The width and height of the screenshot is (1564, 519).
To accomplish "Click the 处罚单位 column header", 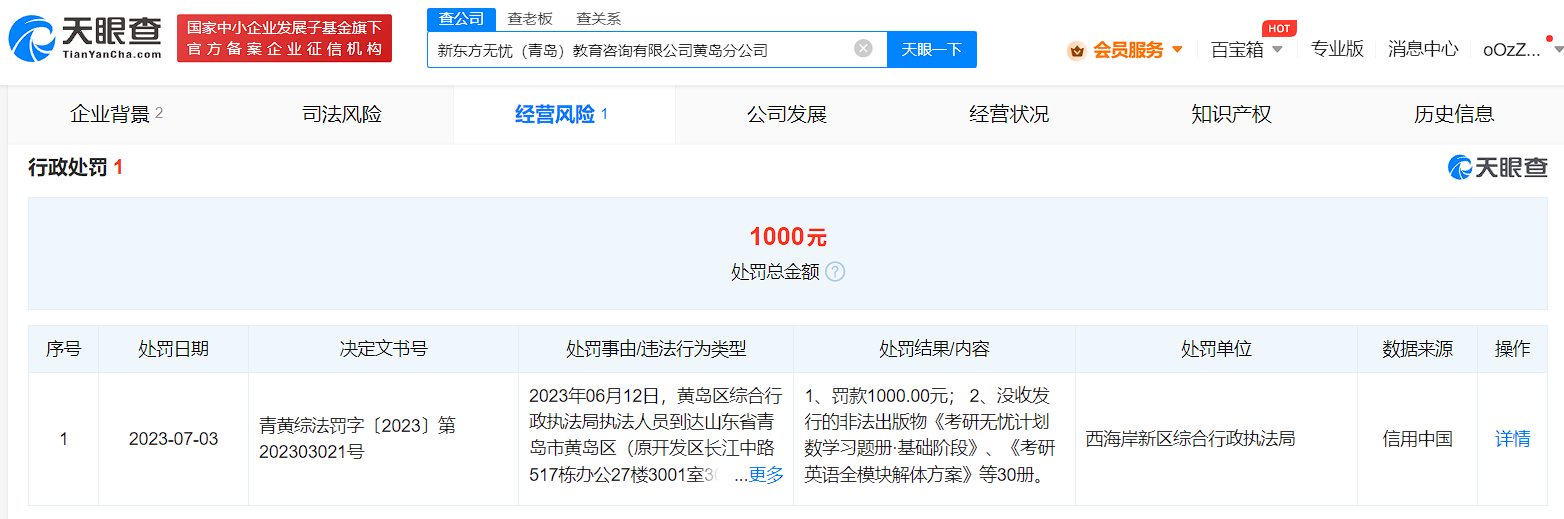I will [1216, 349].
